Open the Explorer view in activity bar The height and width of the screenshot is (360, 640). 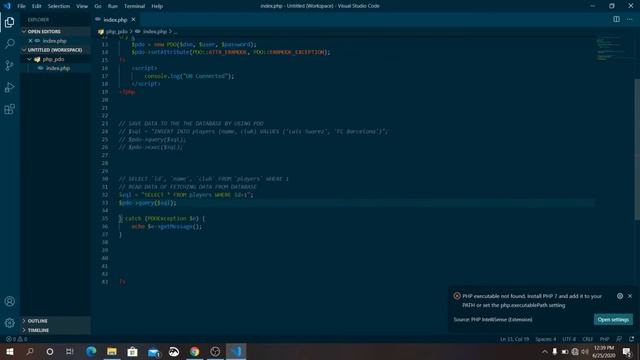point(9,22)
